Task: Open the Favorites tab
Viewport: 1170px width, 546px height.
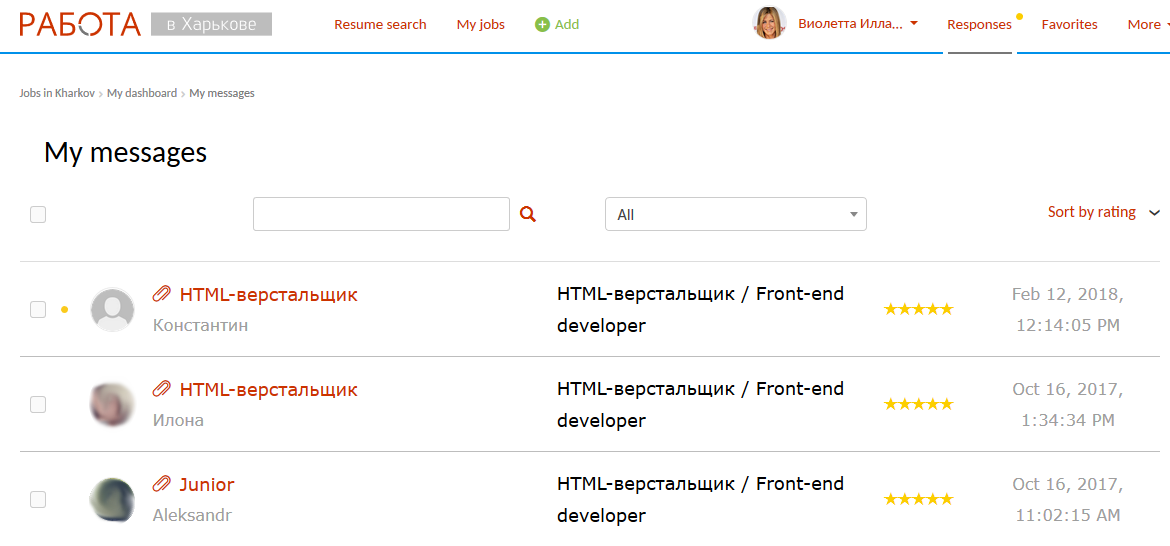Action: [1069, 24]
